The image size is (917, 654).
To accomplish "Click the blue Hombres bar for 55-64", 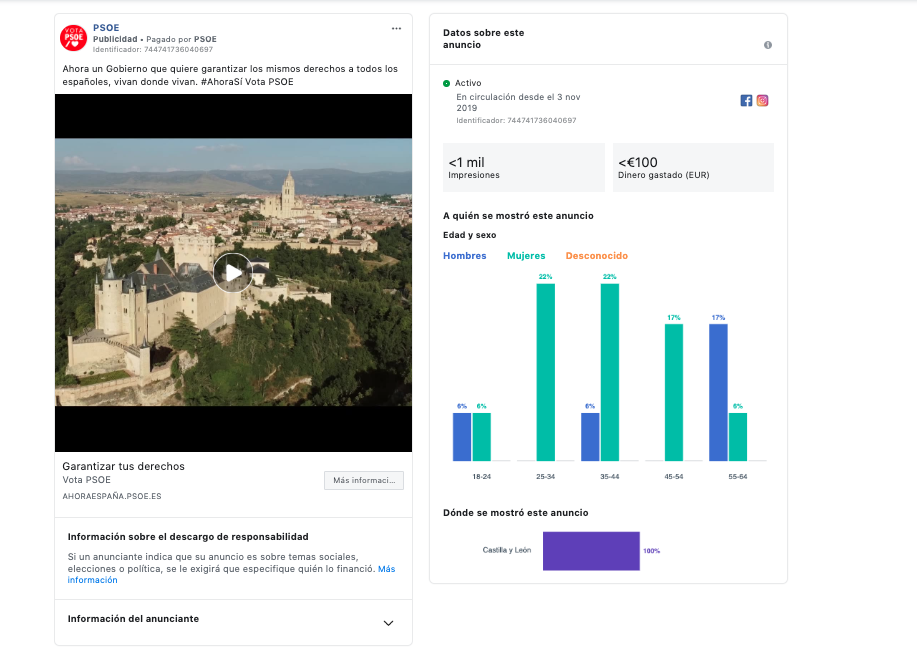I will 718,393.
